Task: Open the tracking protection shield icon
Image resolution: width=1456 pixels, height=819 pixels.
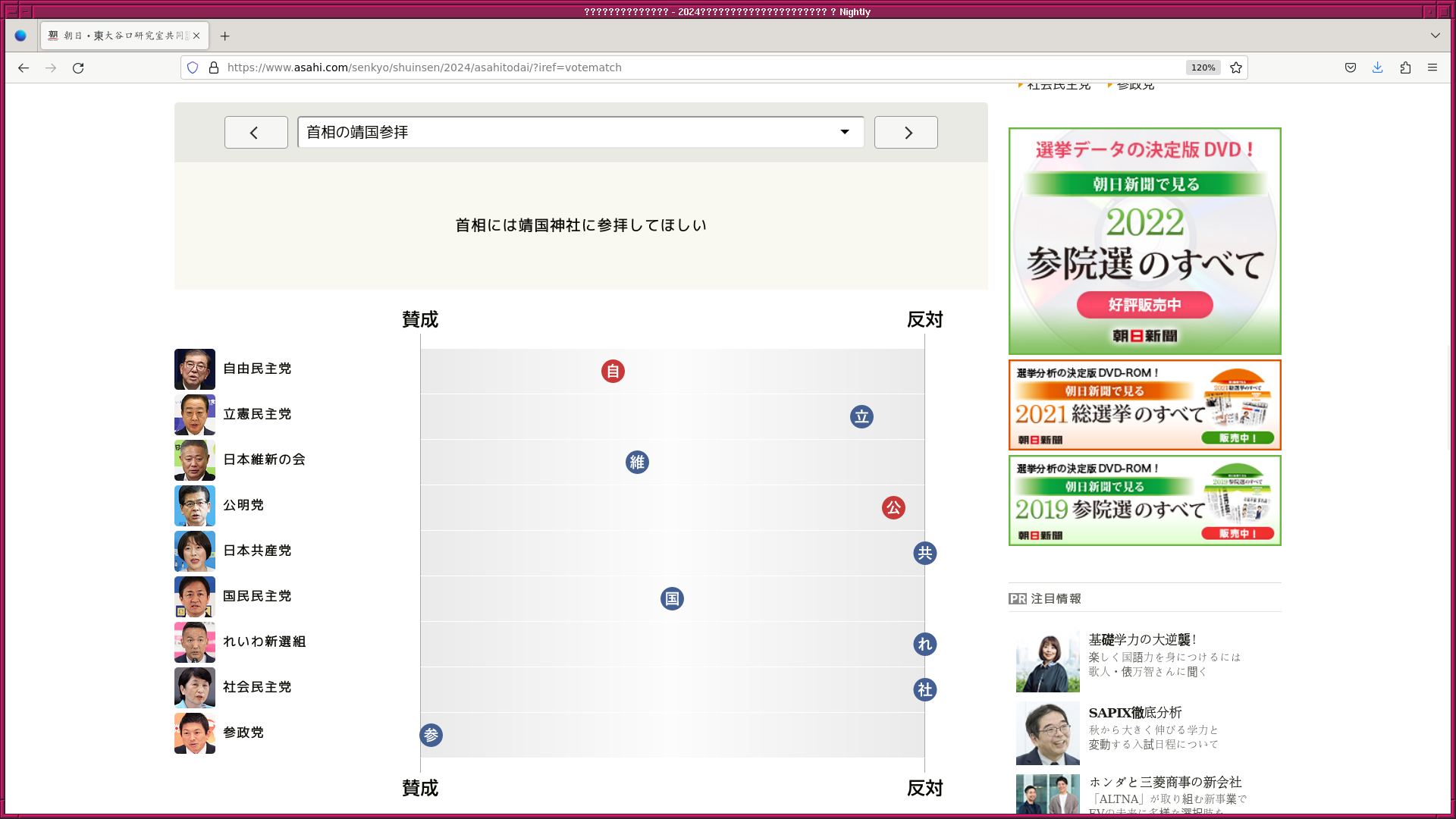Action: point(193,67)
